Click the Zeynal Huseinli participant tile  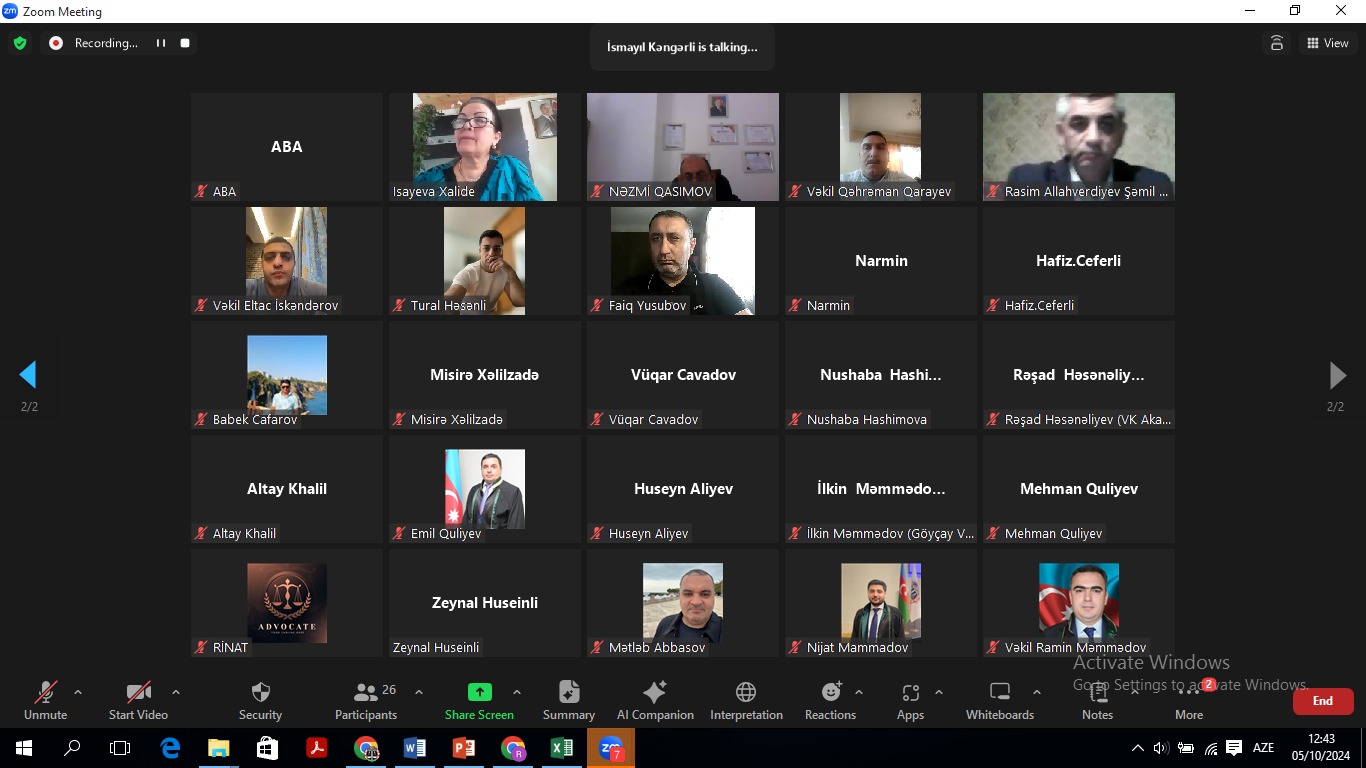tap(485, 603)
